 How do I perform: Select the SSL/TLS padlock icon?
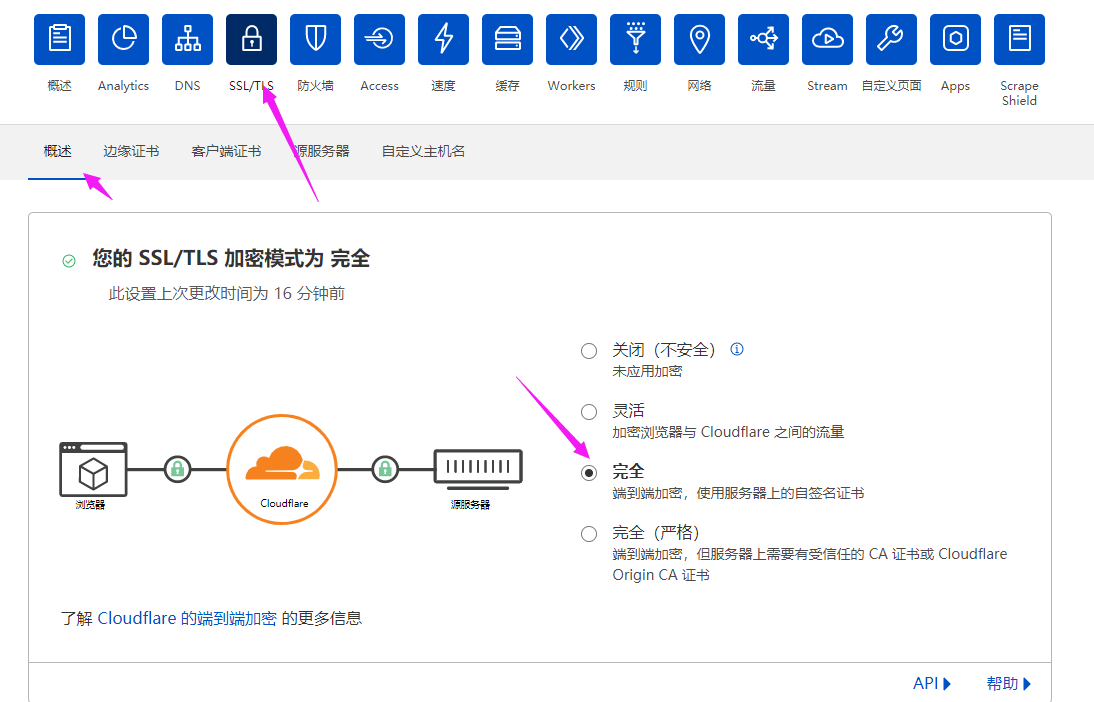(x=251, y=39)
